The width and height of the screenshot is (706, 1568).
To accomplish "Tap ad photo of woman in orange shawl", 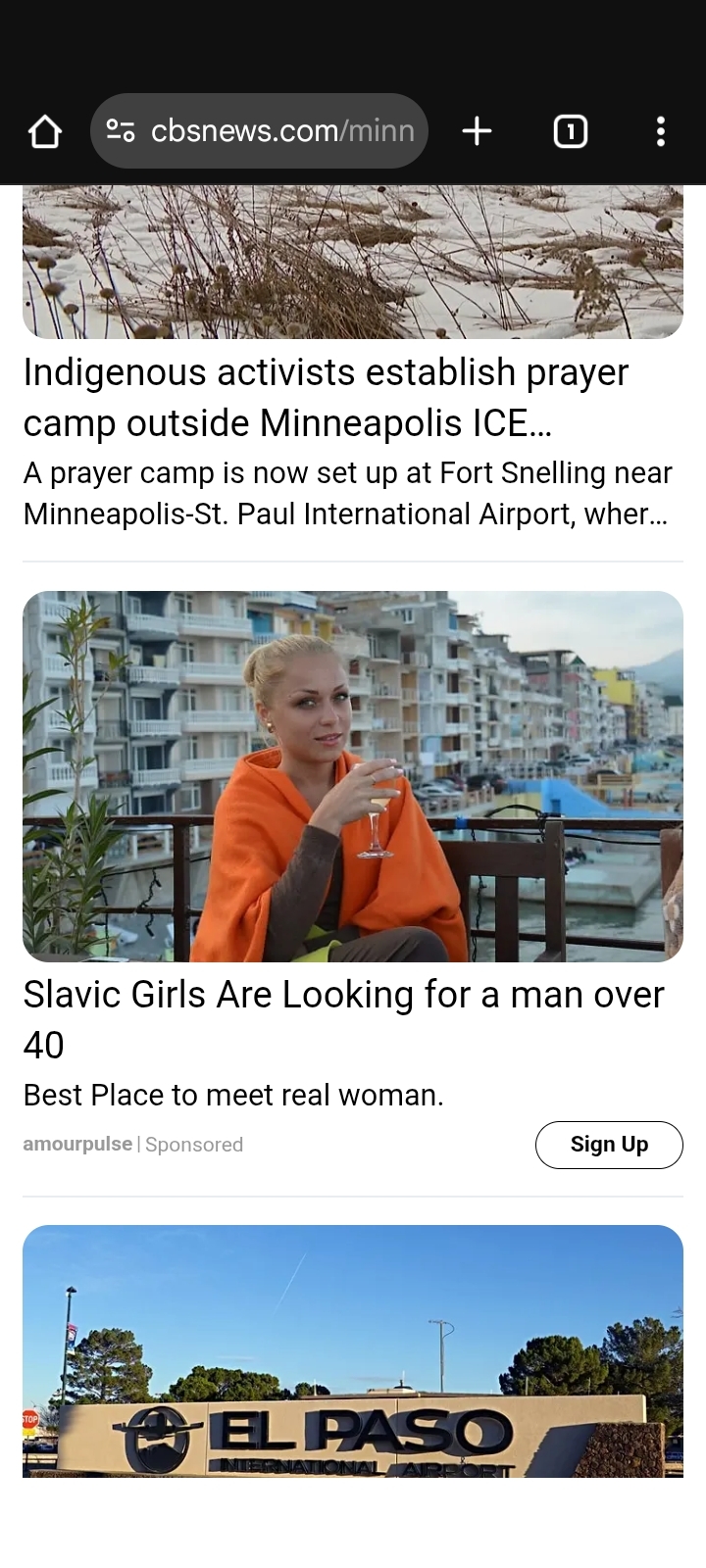I will [x=353, y=776].
